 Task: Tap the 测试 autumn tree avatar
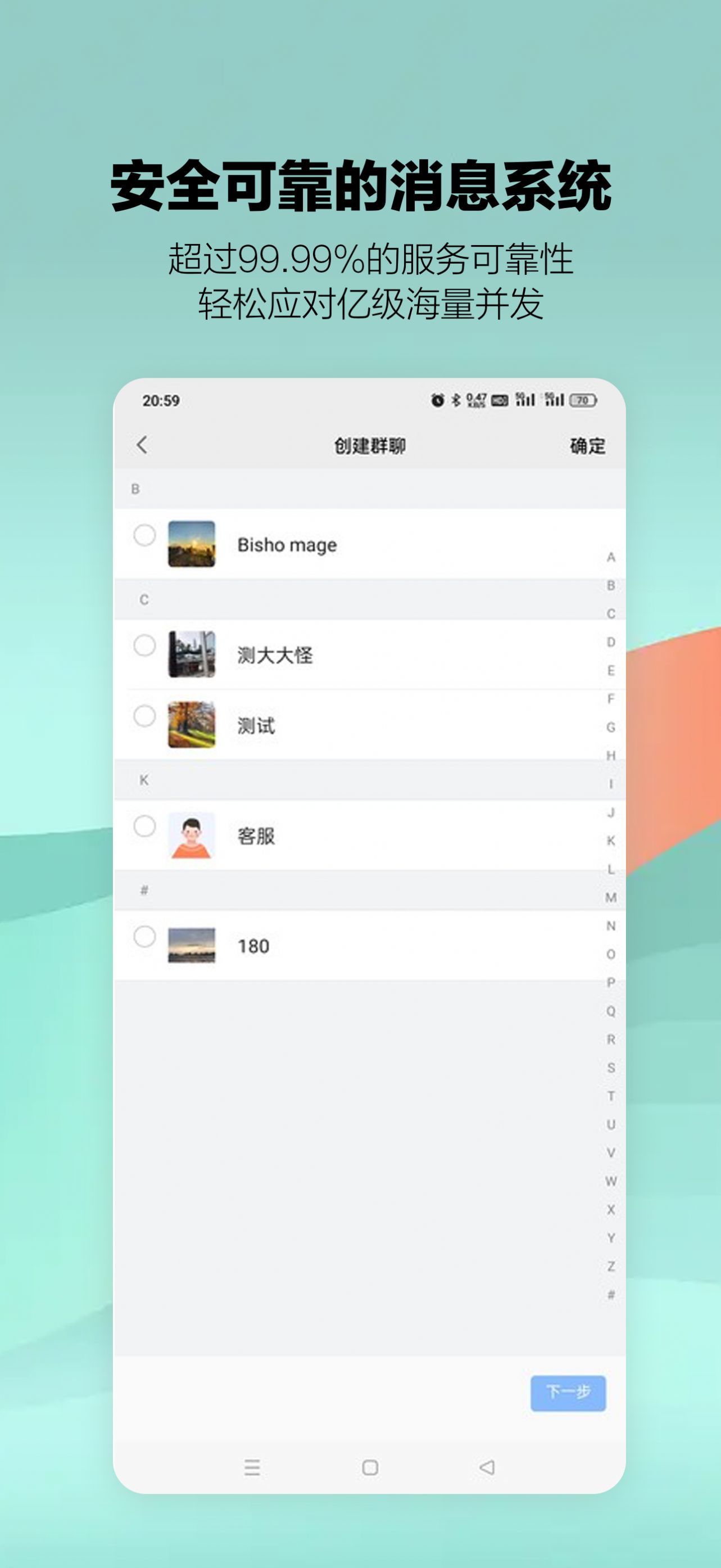tap(192, 724)
